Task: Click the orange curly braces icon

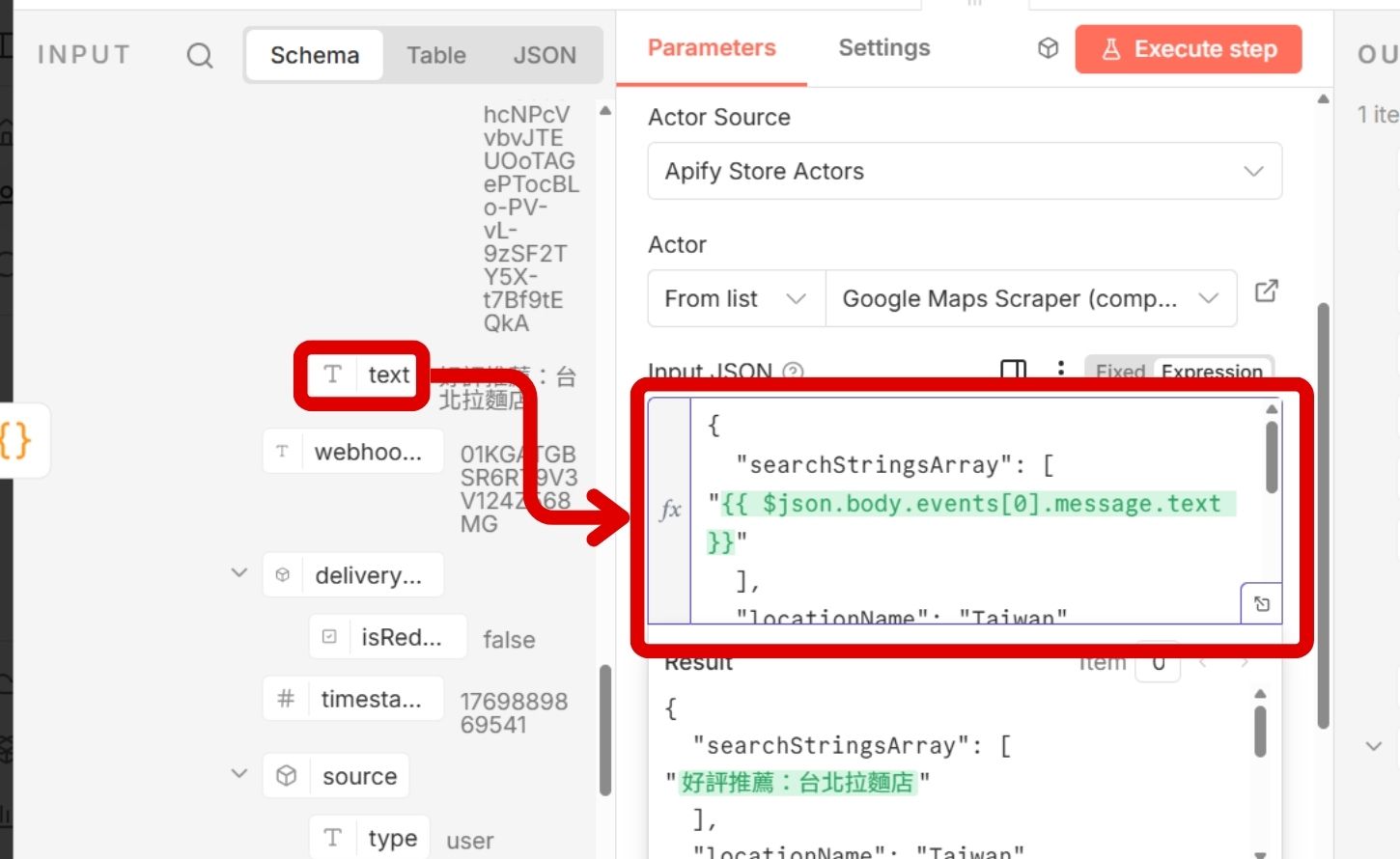Action: 16,441
